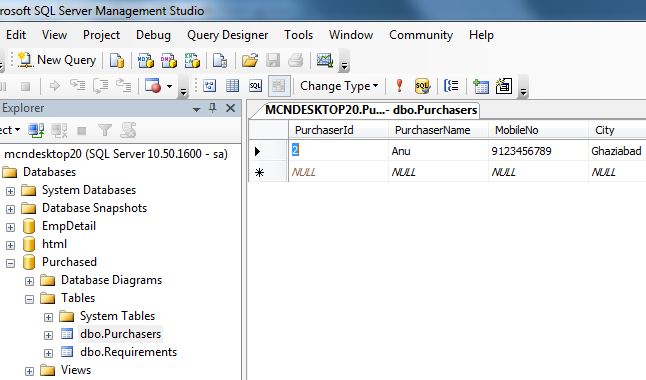Image resolution: width=646 pixels, height=380 pixels.
Task: Open the Help menu
Action: (481, 35)
